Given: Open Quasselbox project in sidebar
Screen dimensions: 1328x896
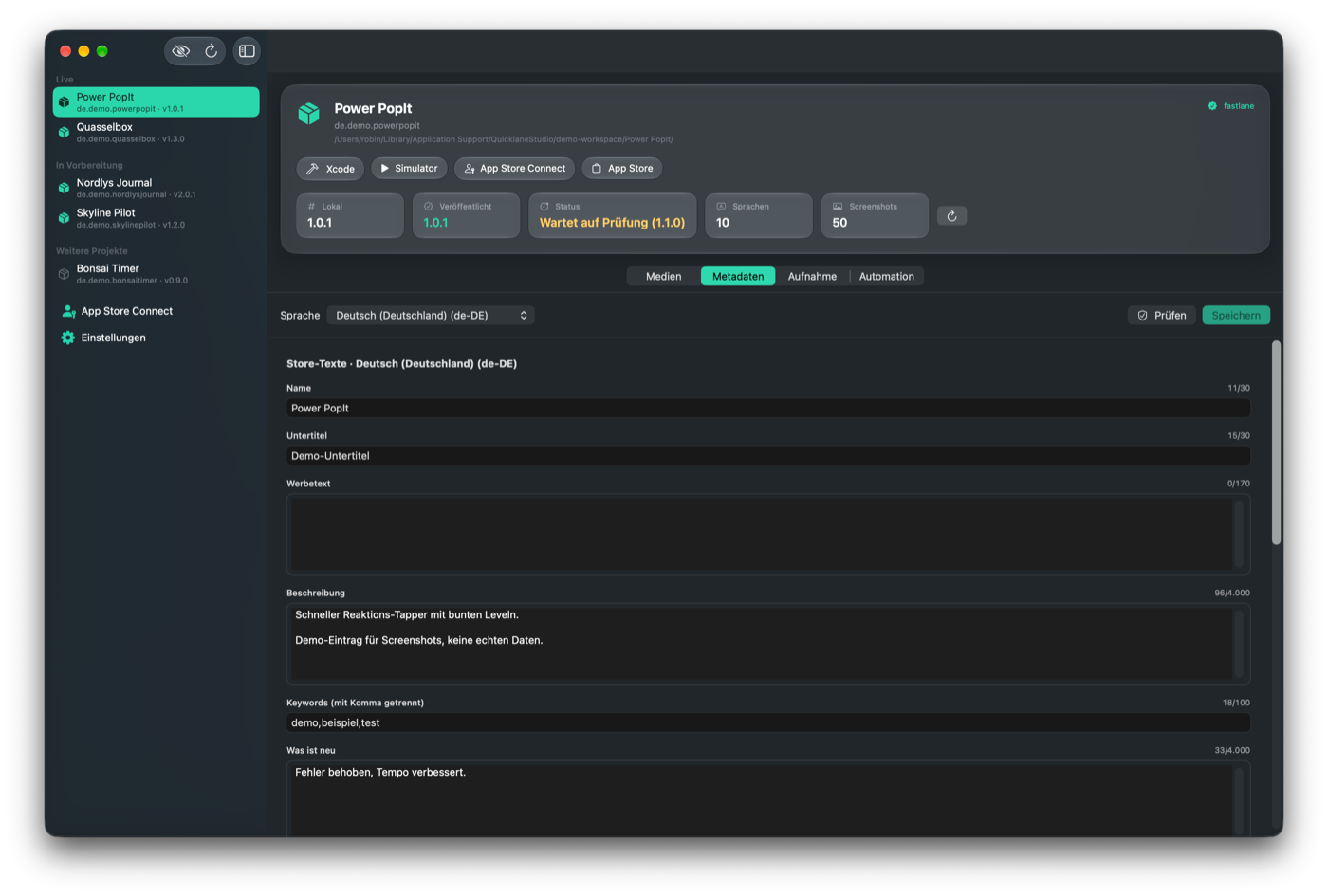Looking at the screenshot, I should pos(157,132).
